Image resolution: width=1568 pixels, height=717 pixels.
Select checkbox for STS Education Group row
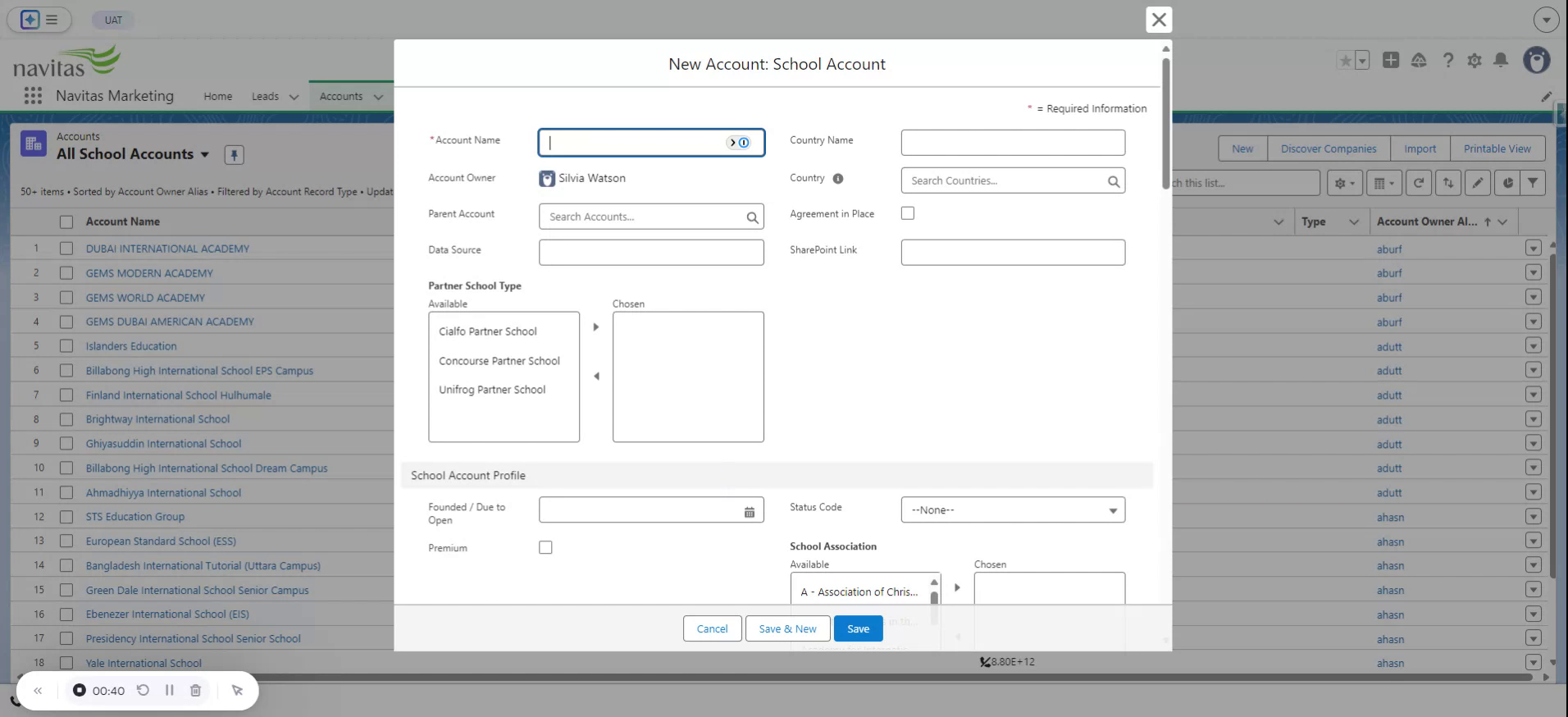(66, 517)
